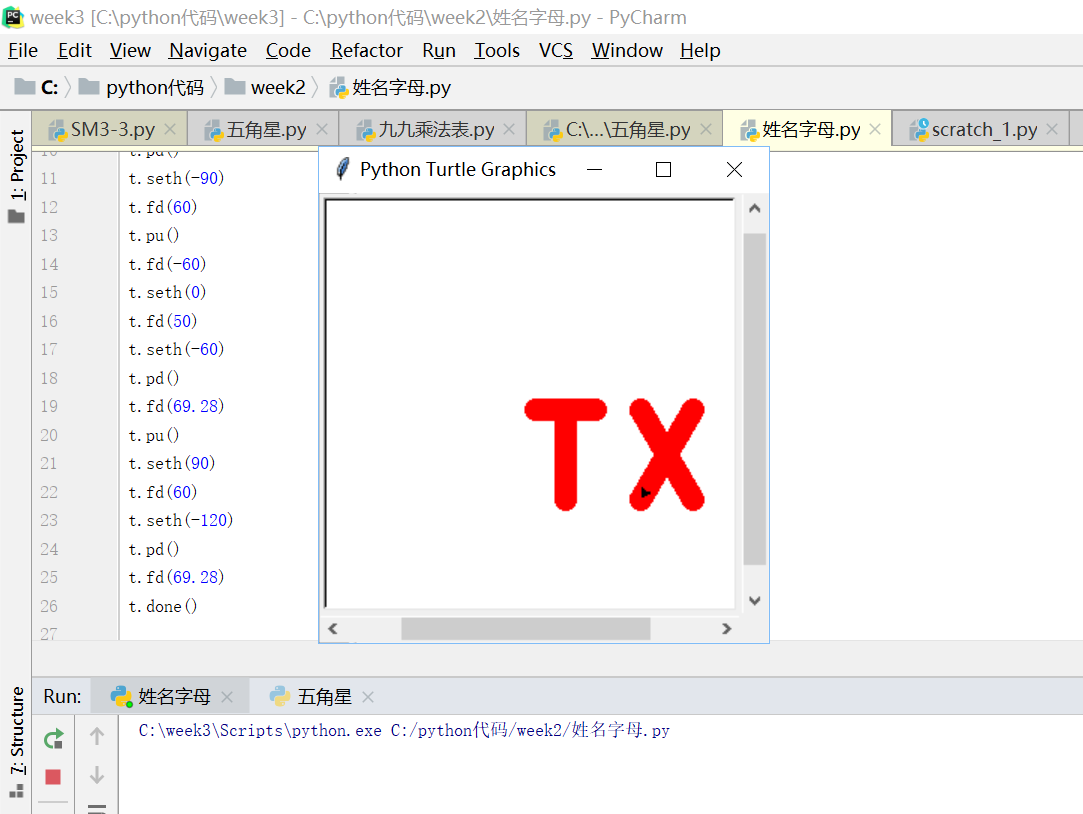Open the VCS menu

555,50
